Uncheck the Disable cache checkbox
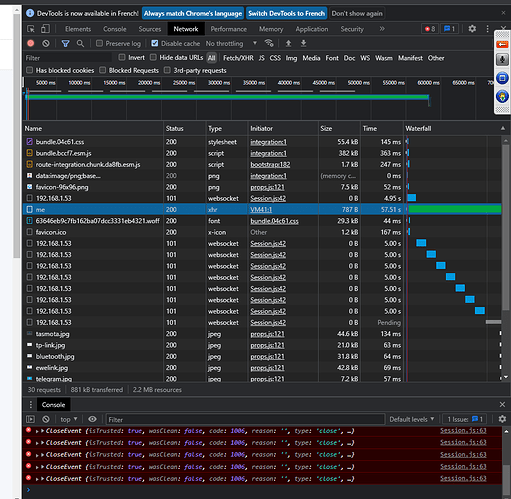Viewport: 511px width, 499px height. pos(155,43)
